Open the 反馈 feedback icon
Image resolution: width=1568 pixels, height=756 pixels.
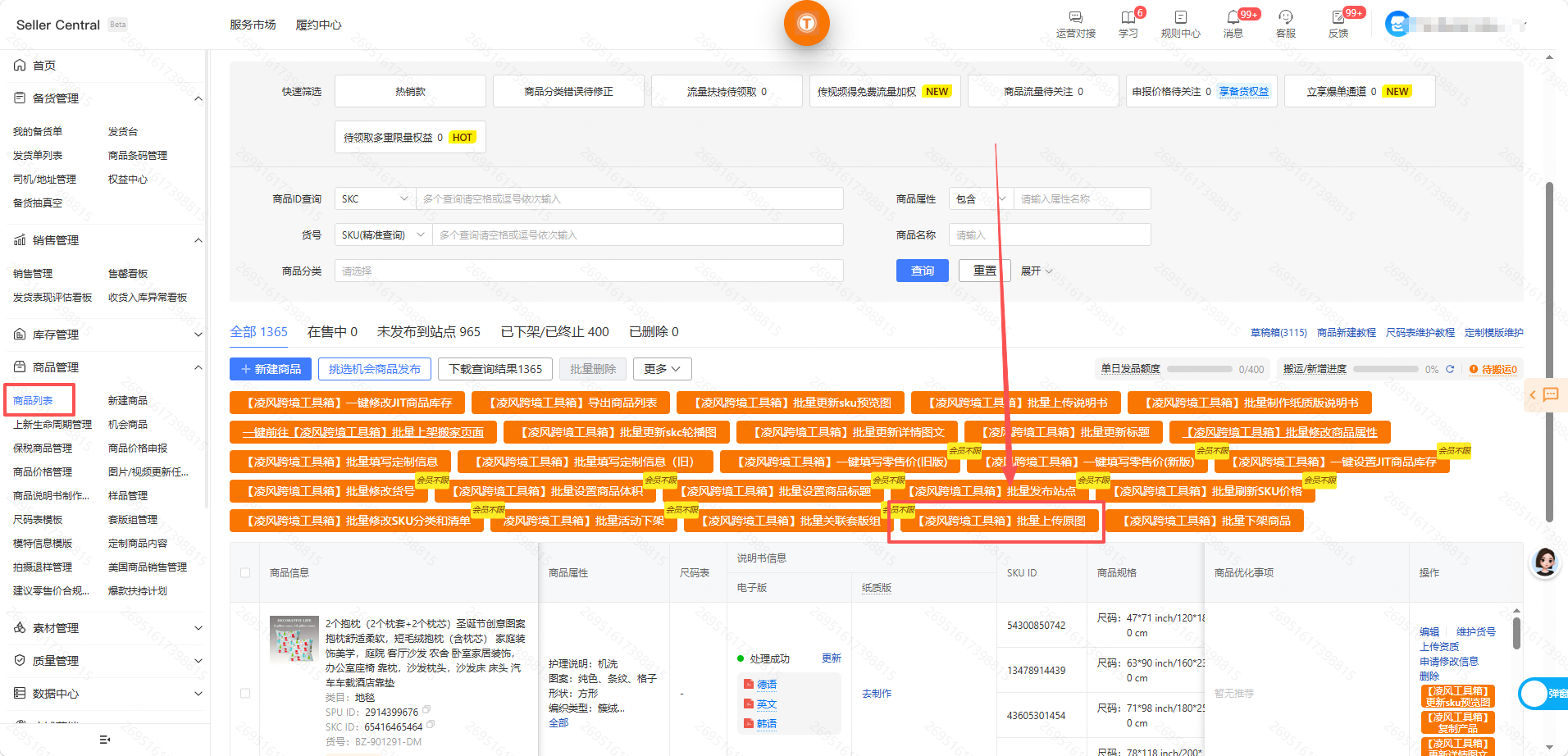pos(1340,18)
